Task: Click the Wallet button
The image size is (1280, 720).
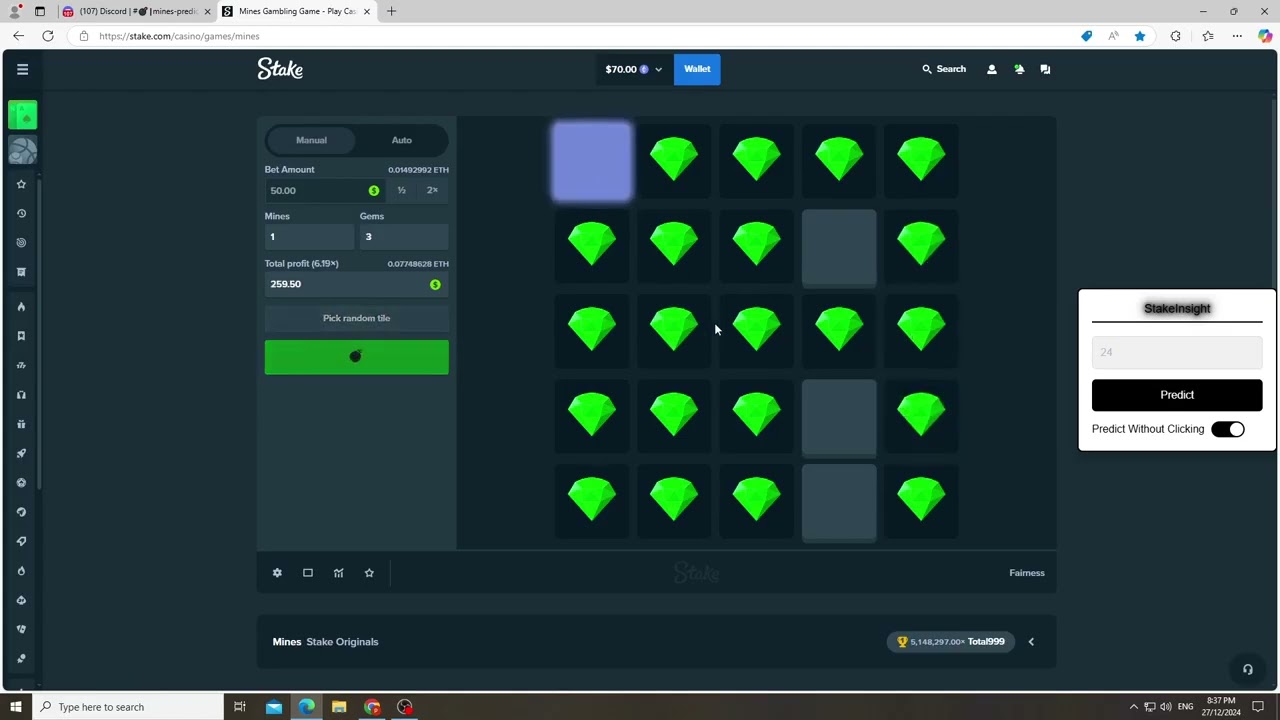Action: coord(697,69)
